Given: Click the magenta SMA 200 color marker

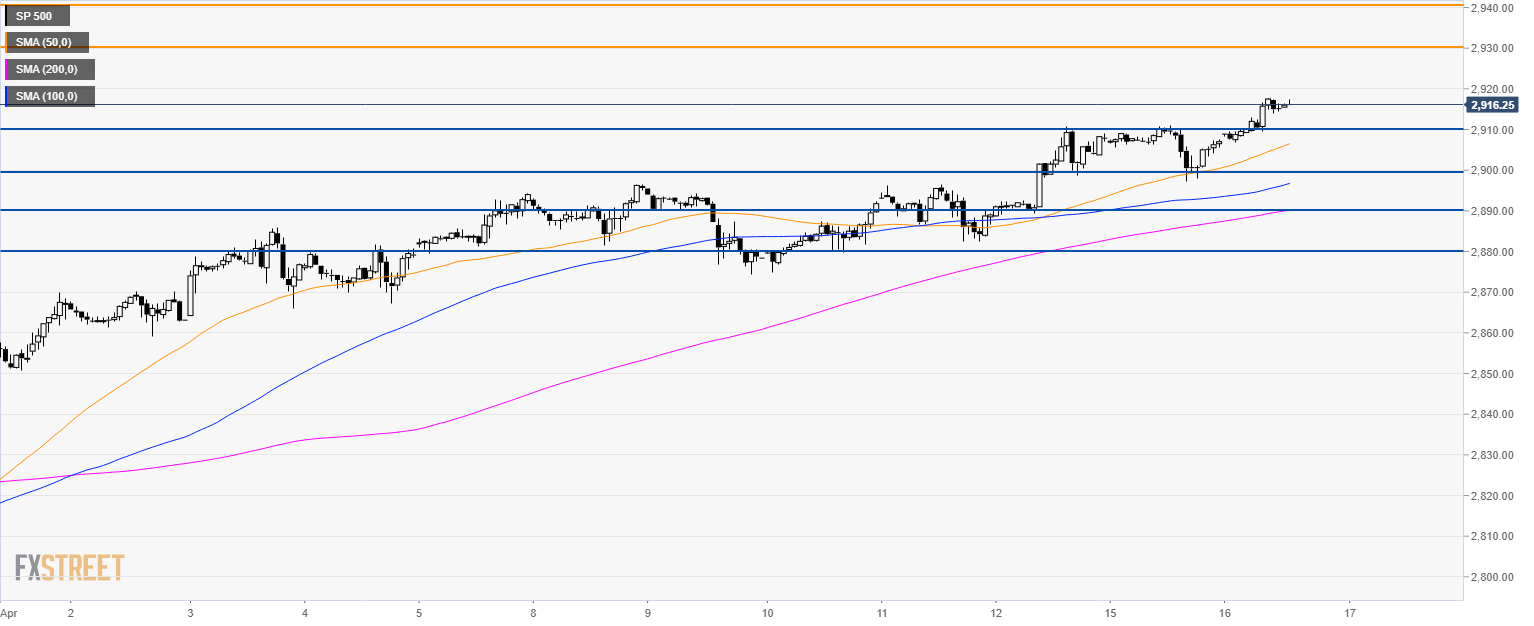Looking at the screenshot, I should [x=6, y=69].
